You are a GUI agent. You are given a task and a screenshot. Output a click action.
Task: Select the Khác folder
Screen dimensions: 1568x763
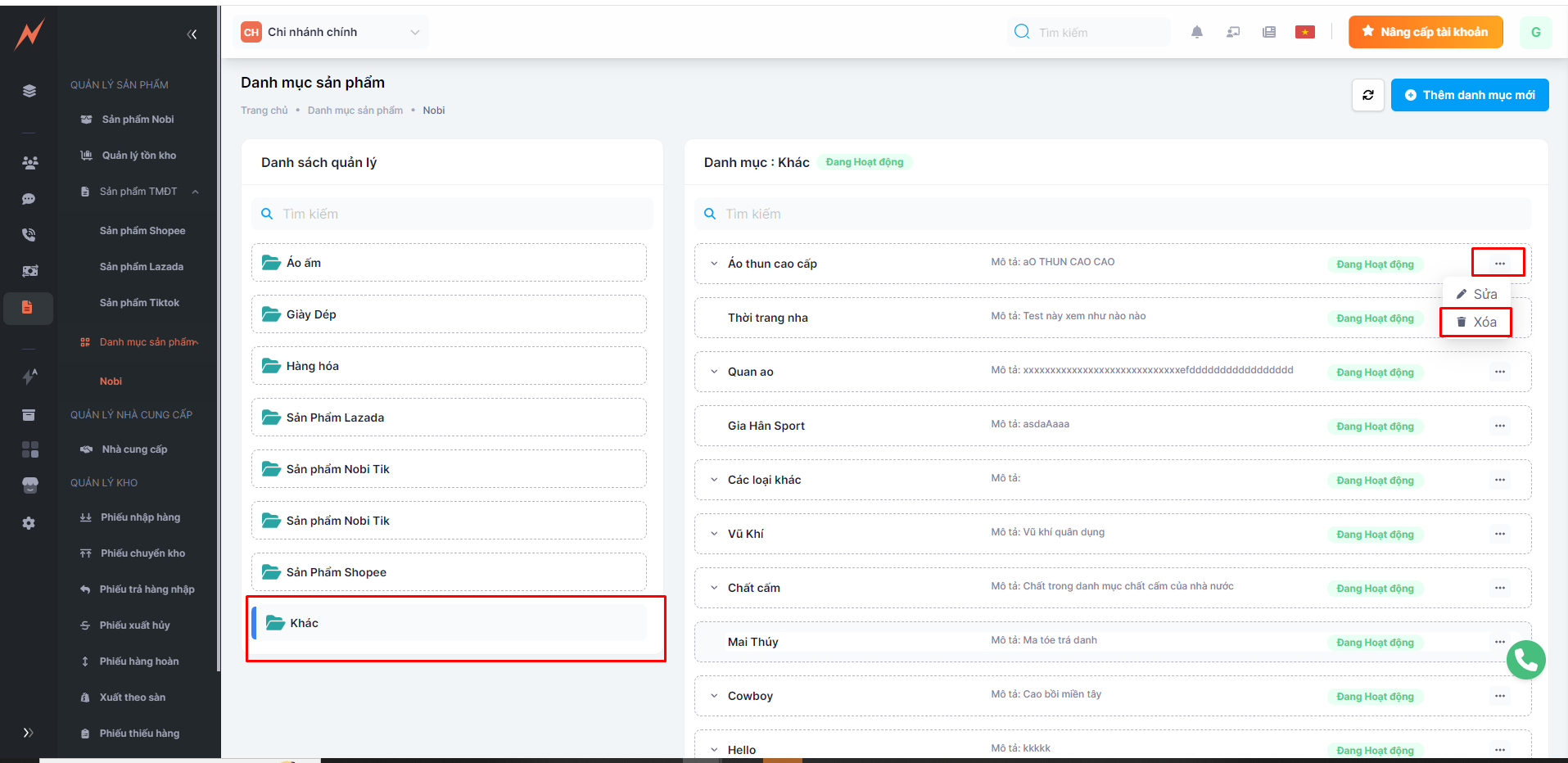coord(449,623)
